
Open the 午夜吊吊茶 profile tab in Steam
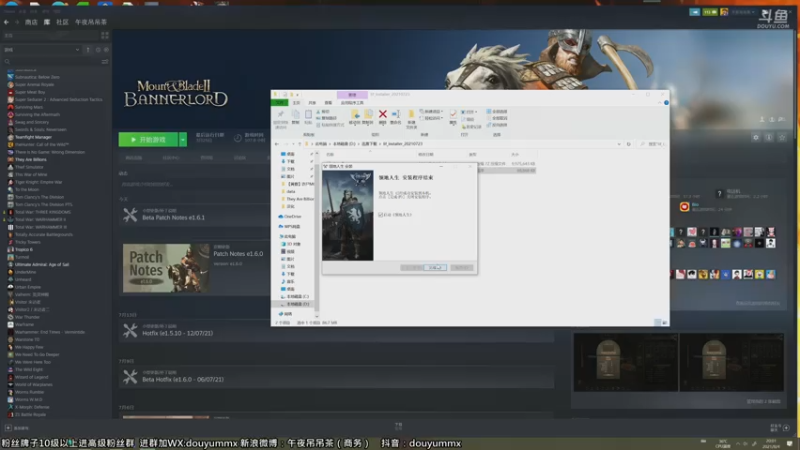[91, 22]
